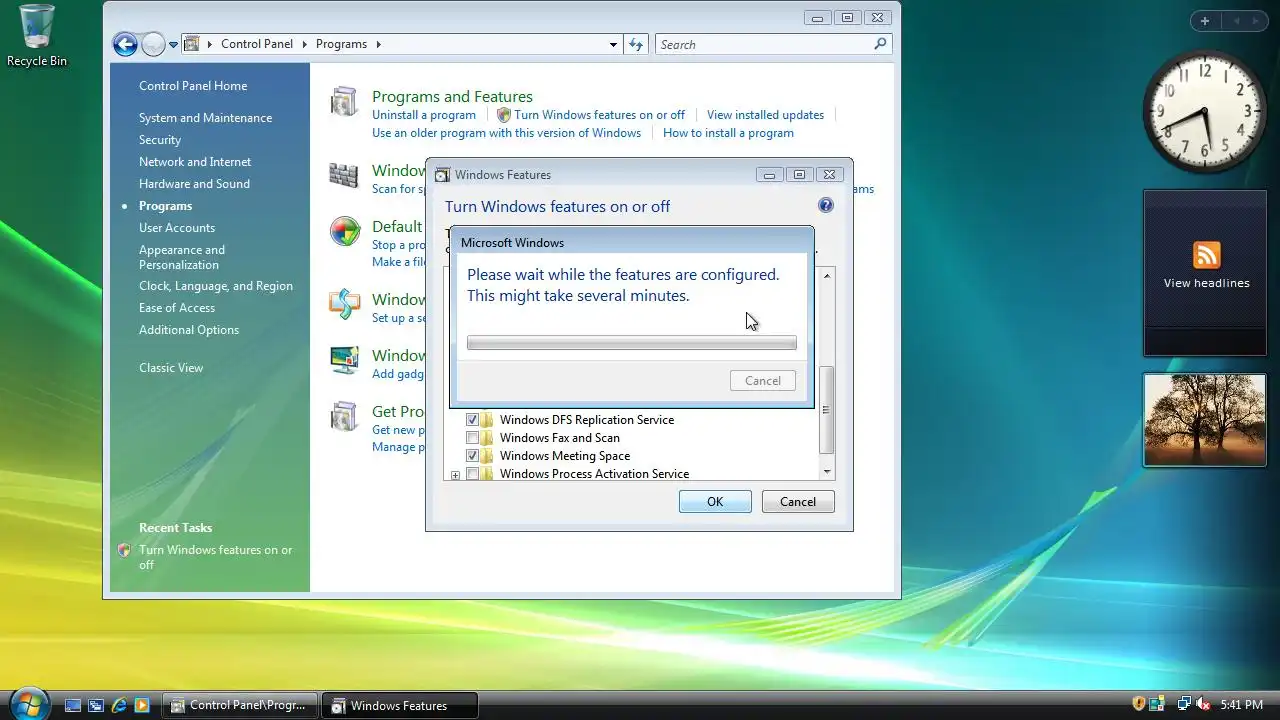
Task: Open the Recycle Bin desktop icon
Action: click(x=37, y=36)
